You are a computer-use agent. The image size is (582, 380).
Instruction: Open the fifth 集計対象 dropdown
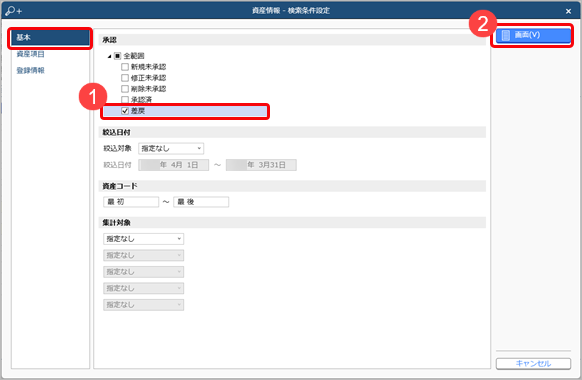click(144, 305)
